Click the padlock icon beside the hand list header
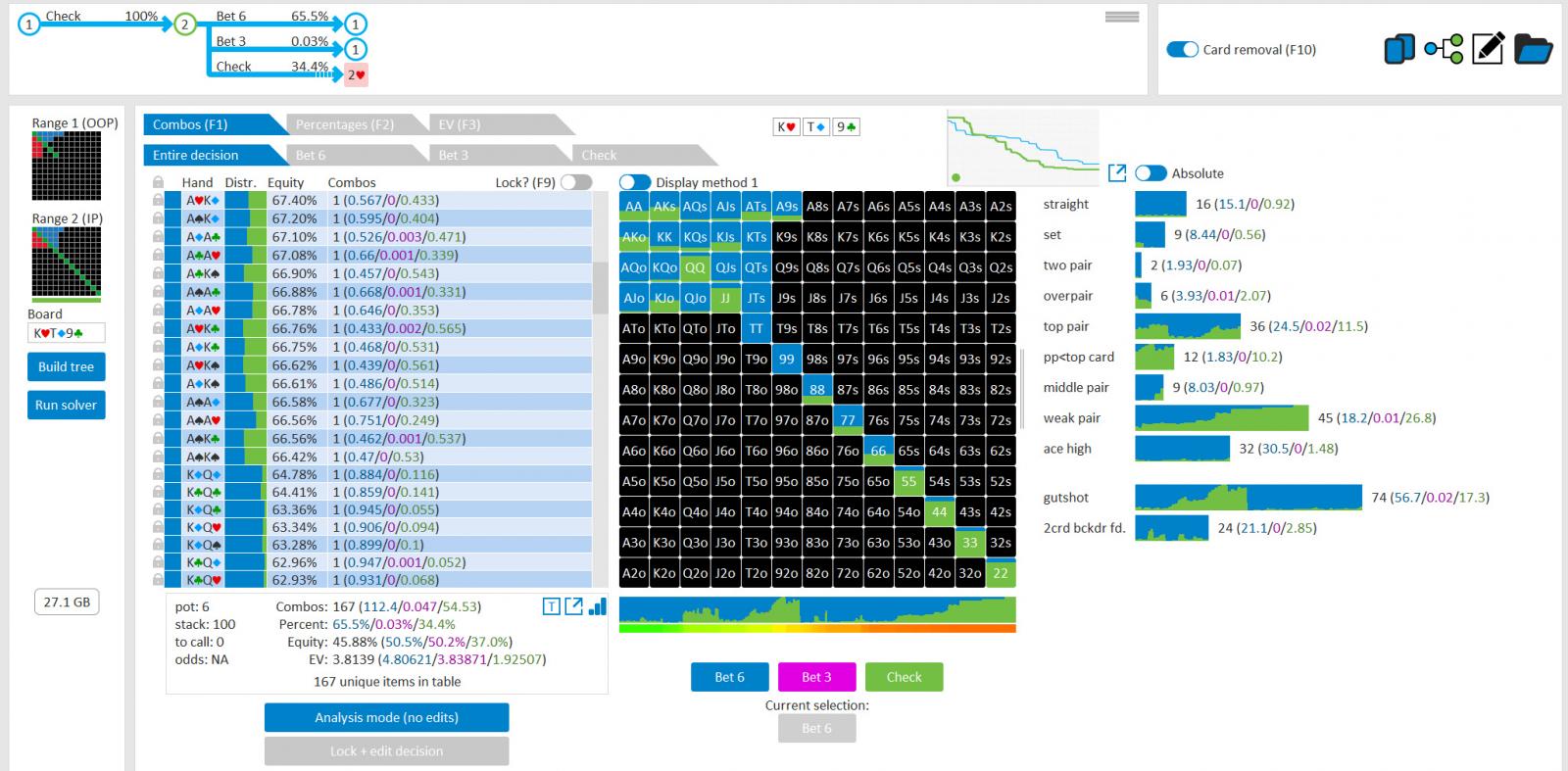This screenshot has width=1568, height=771. coord(158,182)
